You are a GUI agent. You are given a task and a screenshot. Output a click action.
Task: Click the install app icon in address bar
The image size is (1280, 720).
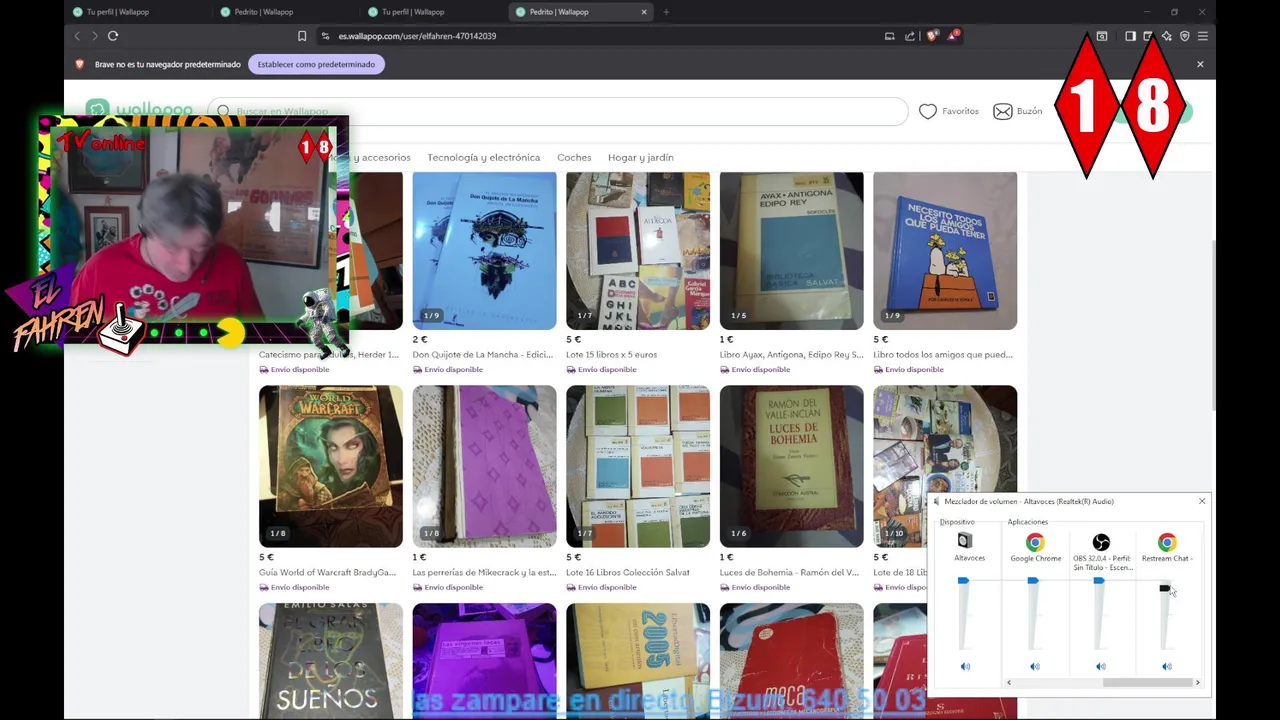(x=889, y=36)
